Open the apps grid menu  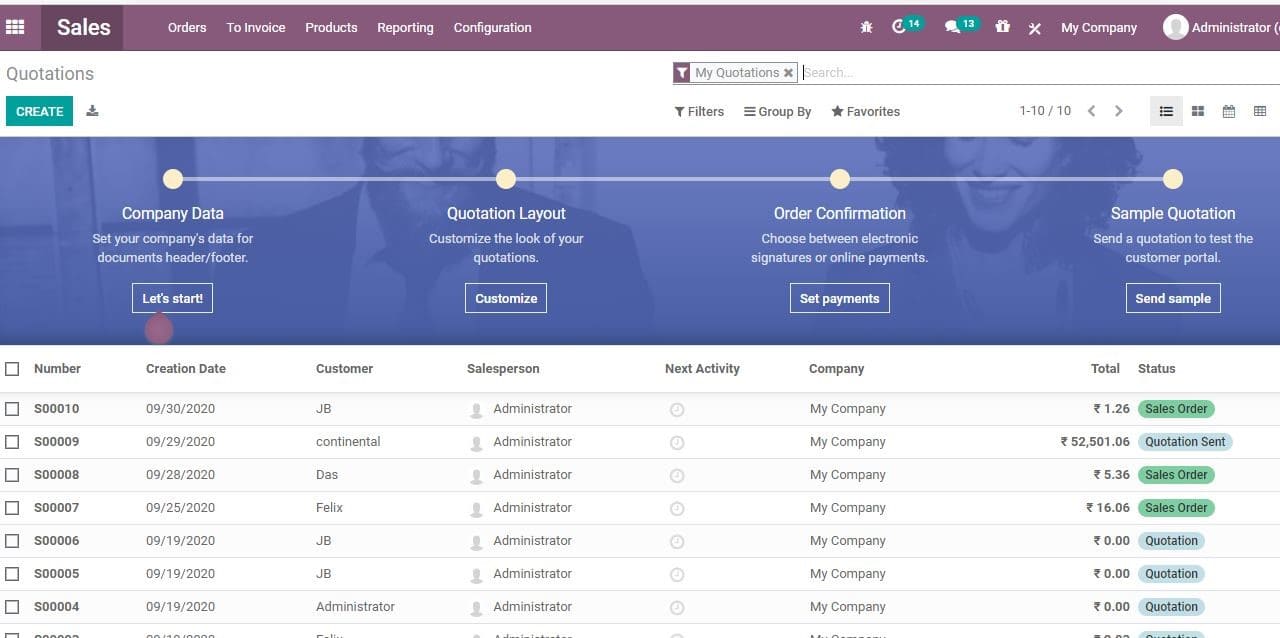tap(15, 27)
